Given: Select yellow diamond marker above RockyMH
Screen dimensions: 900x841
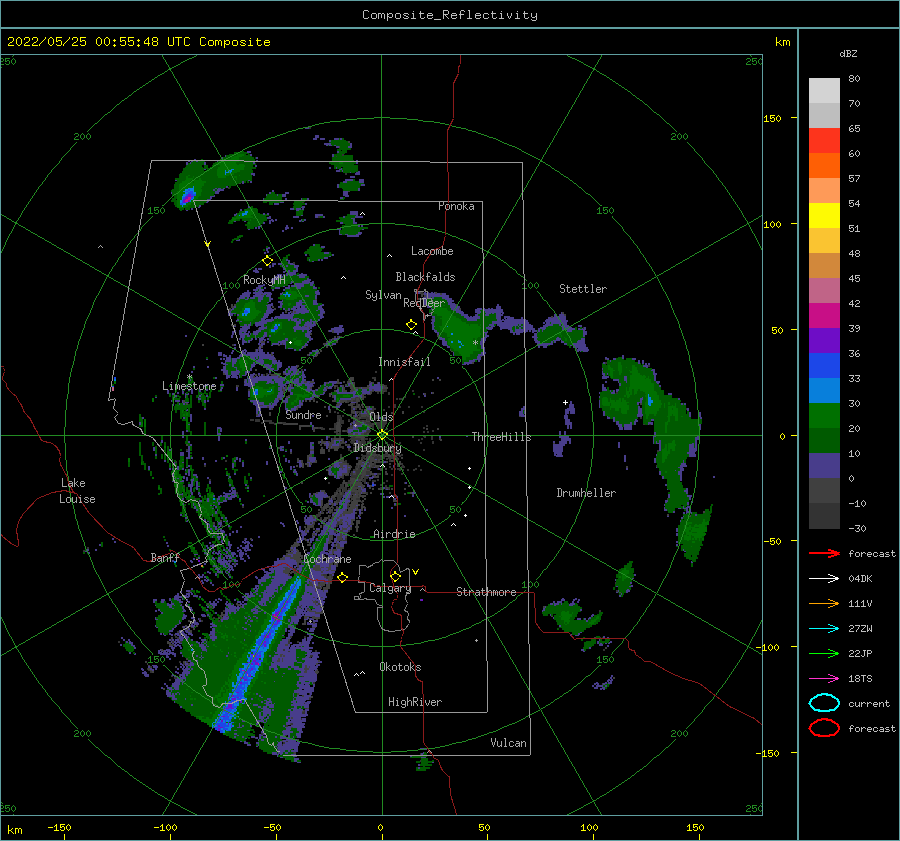Looking at the screenshot, I should [x=267, y=261].
